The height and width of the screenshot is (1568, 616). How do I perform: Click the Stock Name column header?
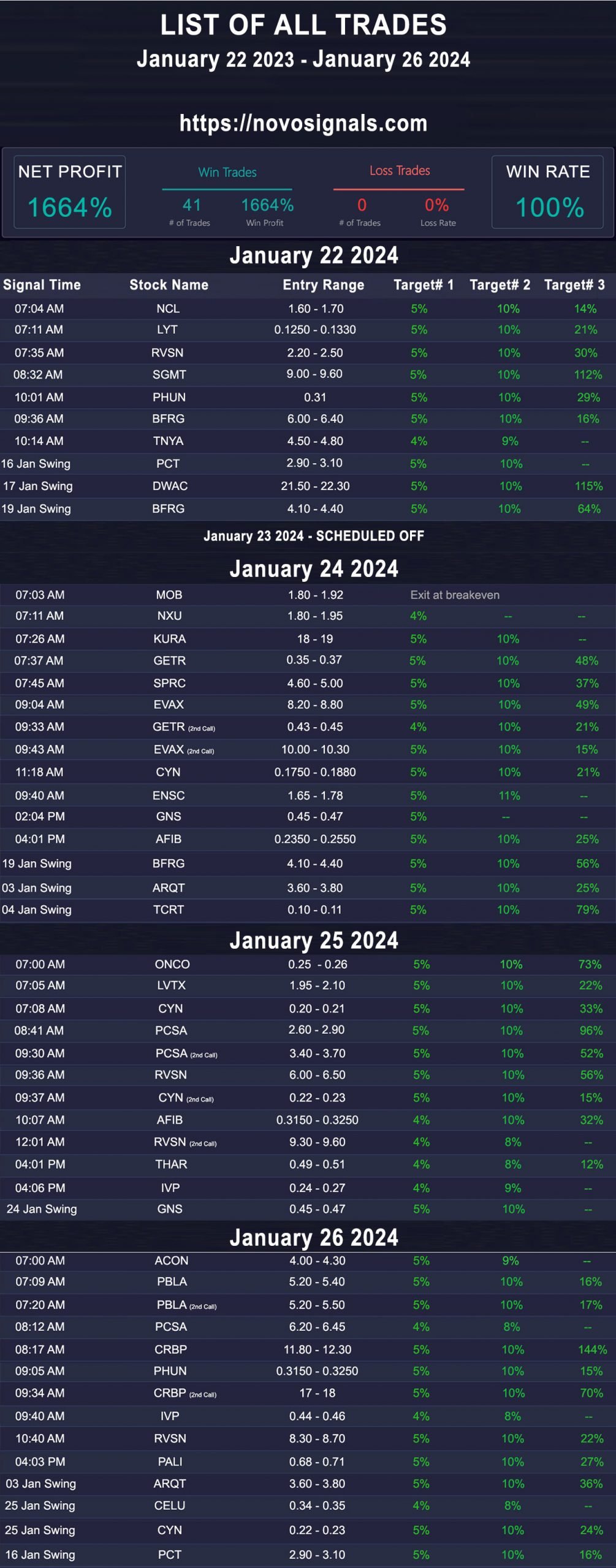click(169, 285)
